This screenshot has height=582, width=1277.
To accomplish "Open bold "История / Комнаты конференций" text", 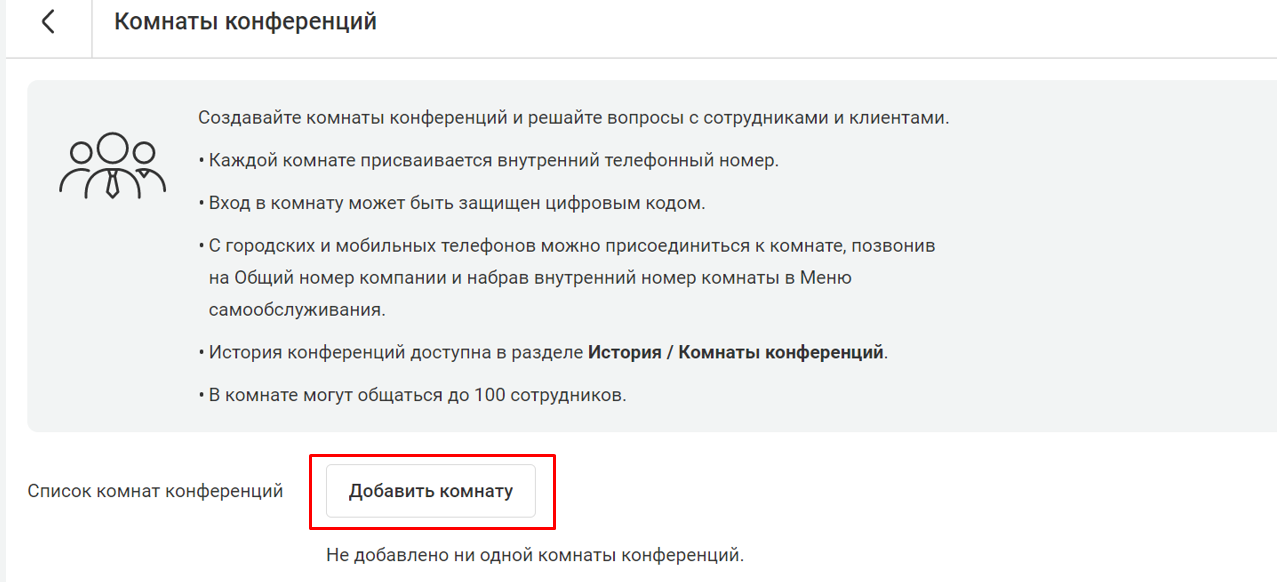I will (x=737, y=352).
